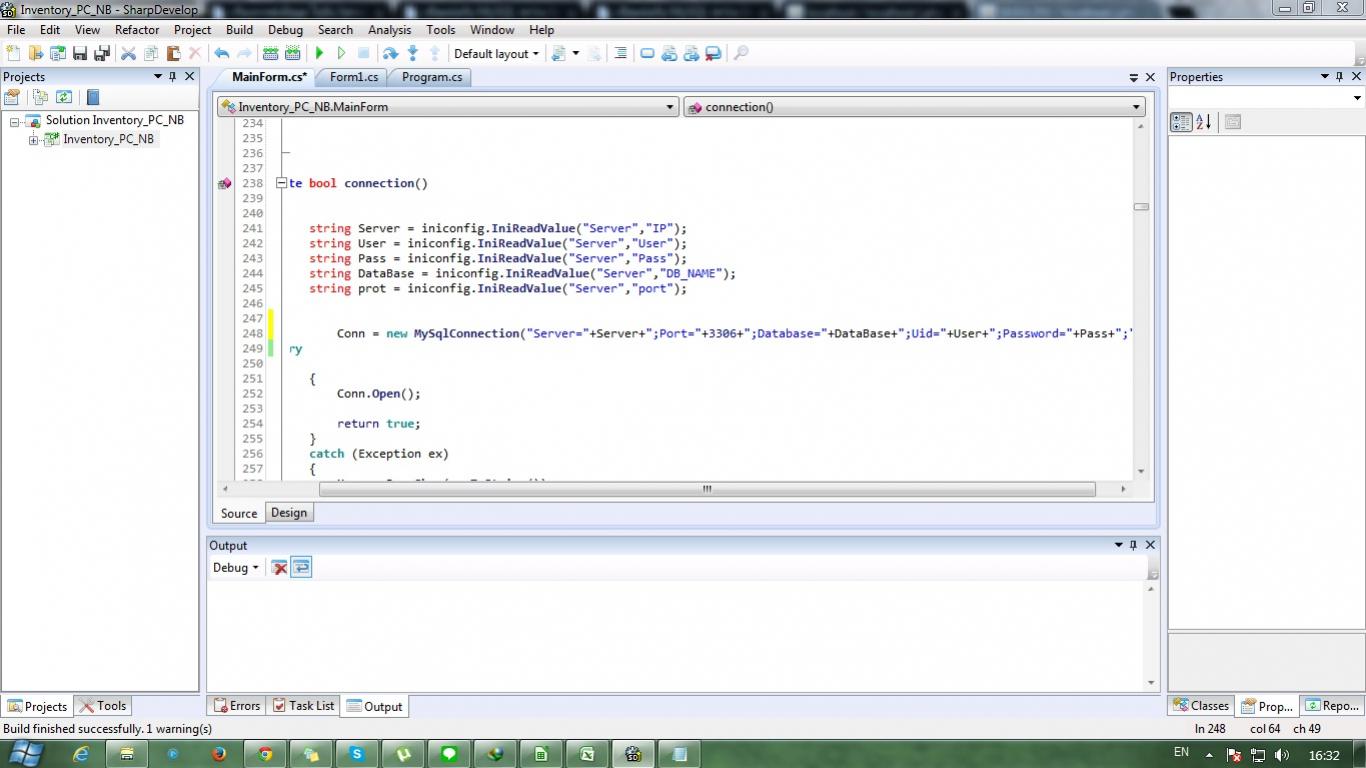The height and width of the screenshot is (768, 1366).
Task: Open the Errors tab at bottom
Action: pyautogui.click(x=236, y=706)
